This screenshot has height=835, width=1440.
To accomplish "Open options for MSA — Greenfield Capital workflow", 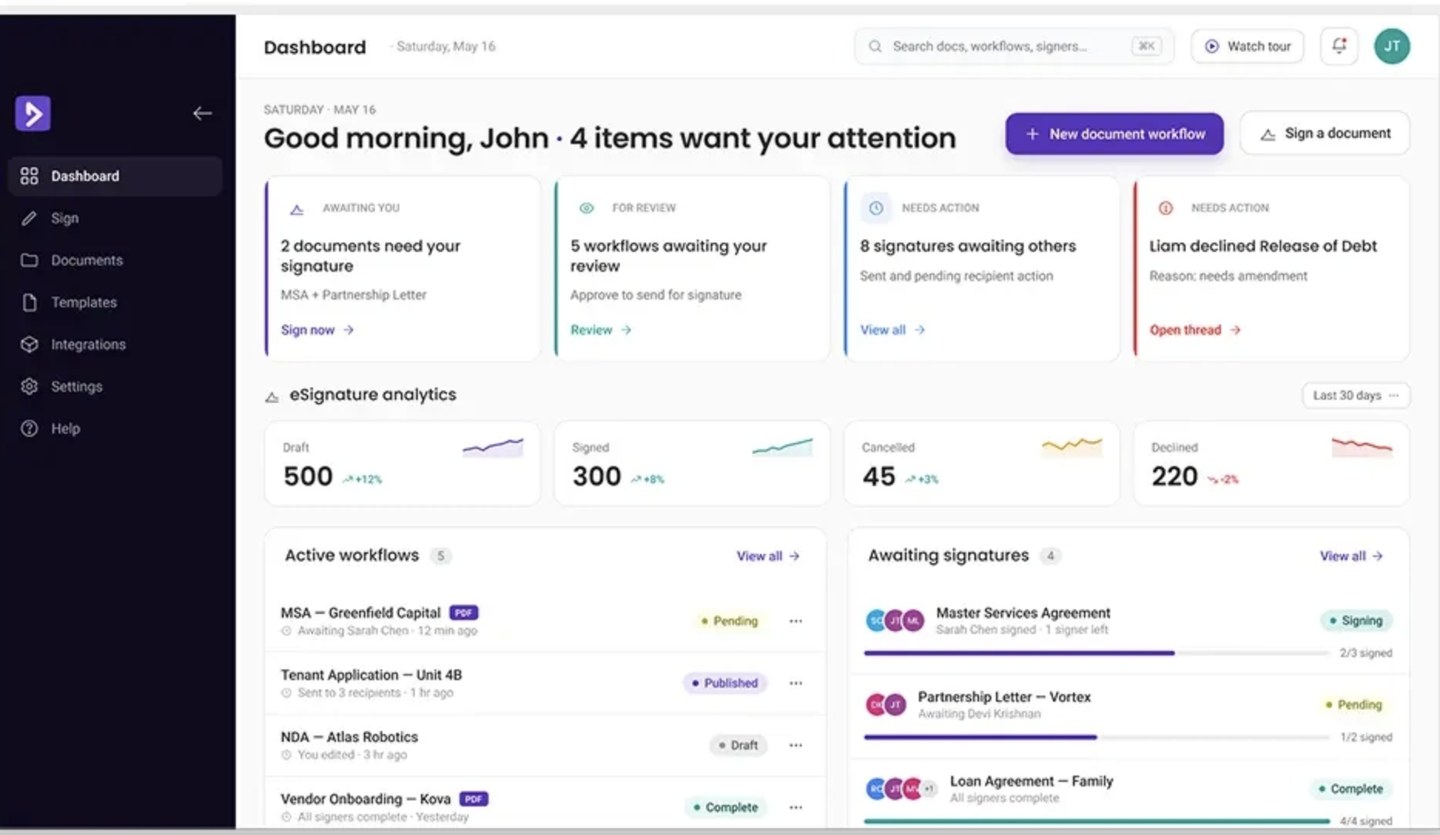I will point(796,621).
